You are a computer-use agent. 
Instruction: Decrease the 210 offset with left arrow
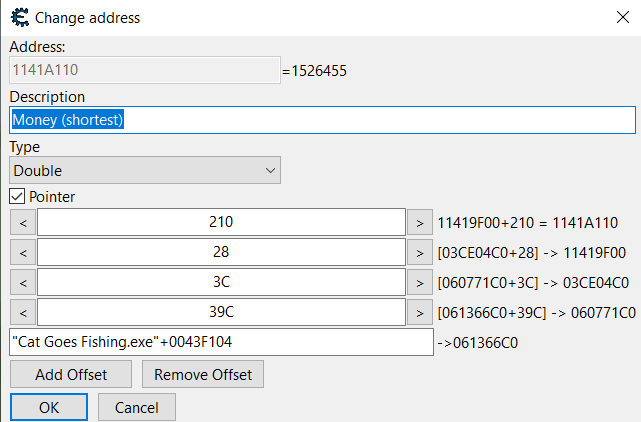[23, 222]
